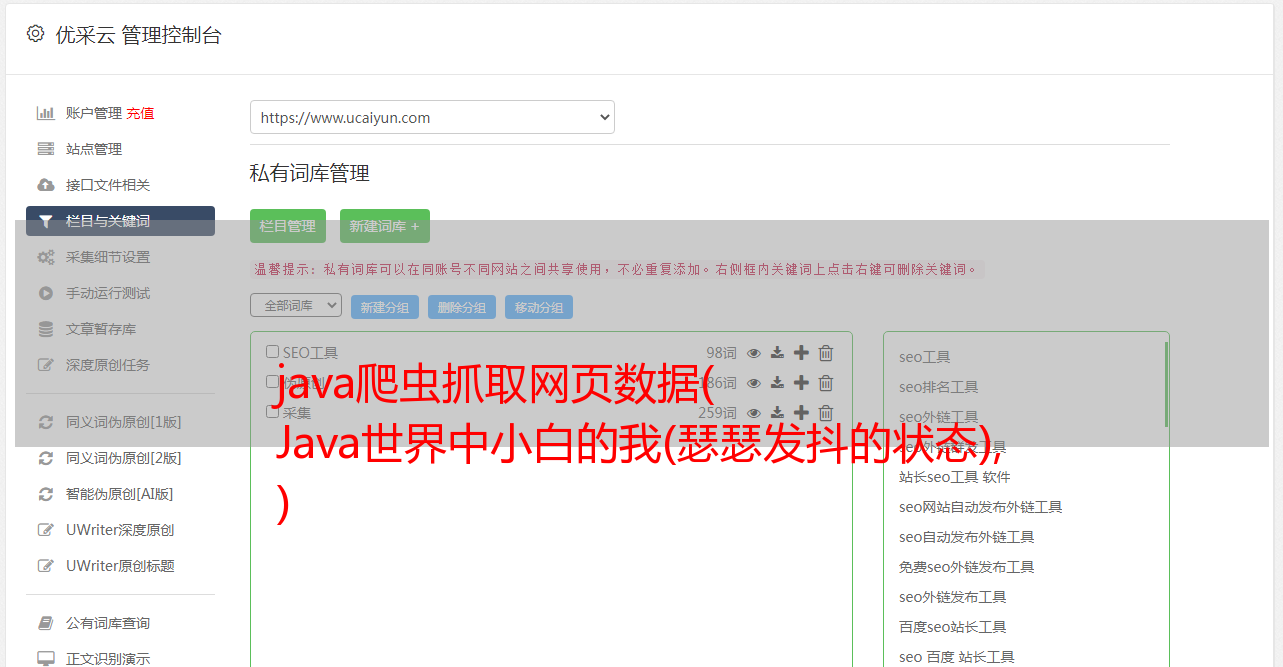Select keyword seo外链发布工具
The width and height of the screenshot is (1283, 667).
click(952, 597)
